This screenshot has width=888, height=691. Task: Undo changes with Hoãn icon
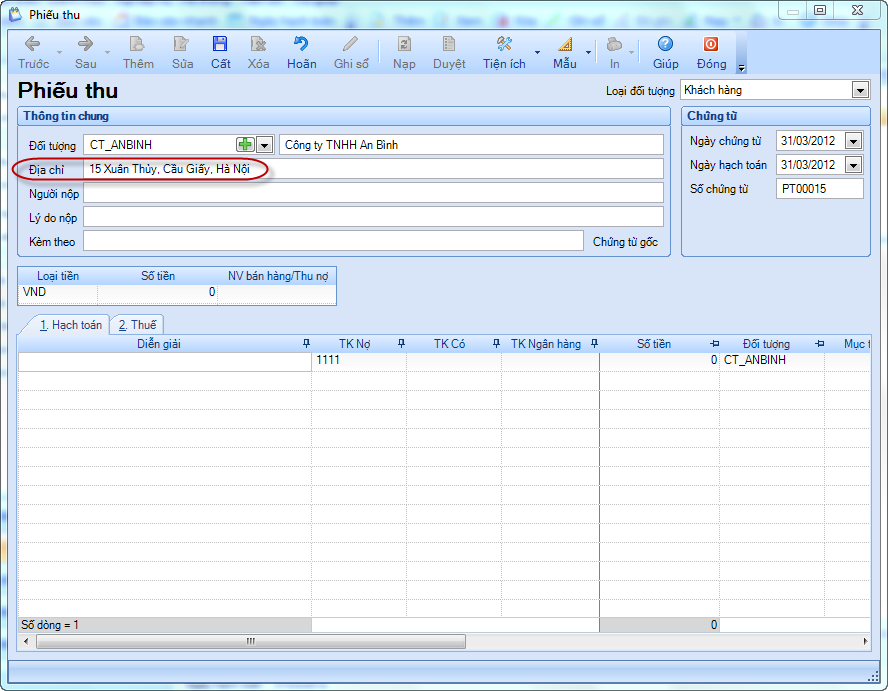click(301, 45)
